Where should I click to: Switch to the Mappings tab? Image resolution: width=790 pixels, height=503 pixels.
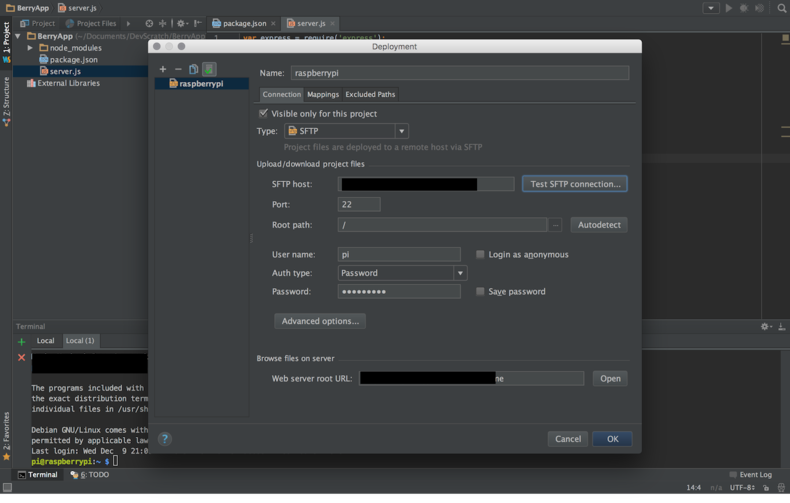323,94
